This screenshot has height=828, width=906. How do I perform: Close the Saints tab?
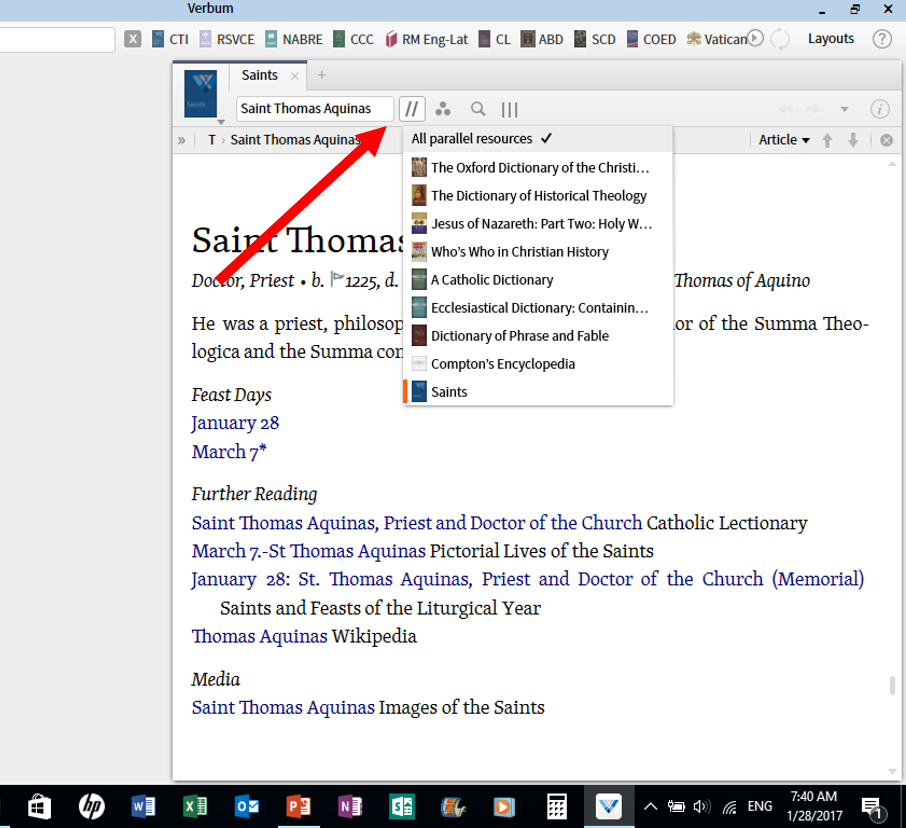[295, 76]
